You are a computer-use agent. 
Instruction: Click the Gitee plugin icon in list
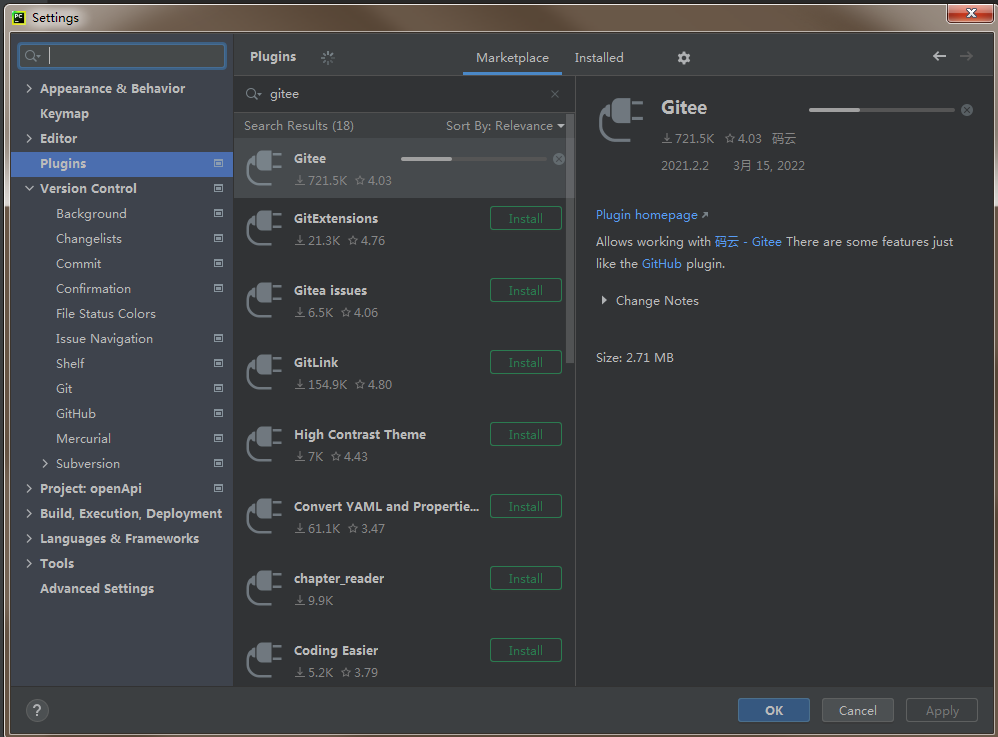coord(264,168)
